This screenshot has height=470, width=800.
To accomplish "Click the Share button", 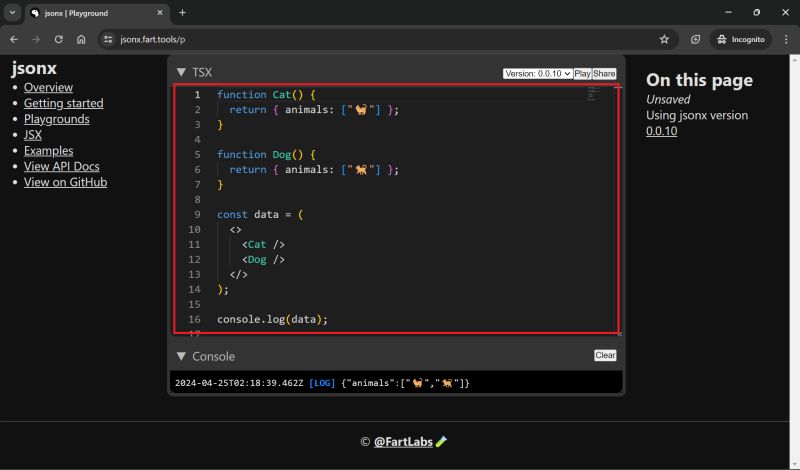I will [604, 73].
